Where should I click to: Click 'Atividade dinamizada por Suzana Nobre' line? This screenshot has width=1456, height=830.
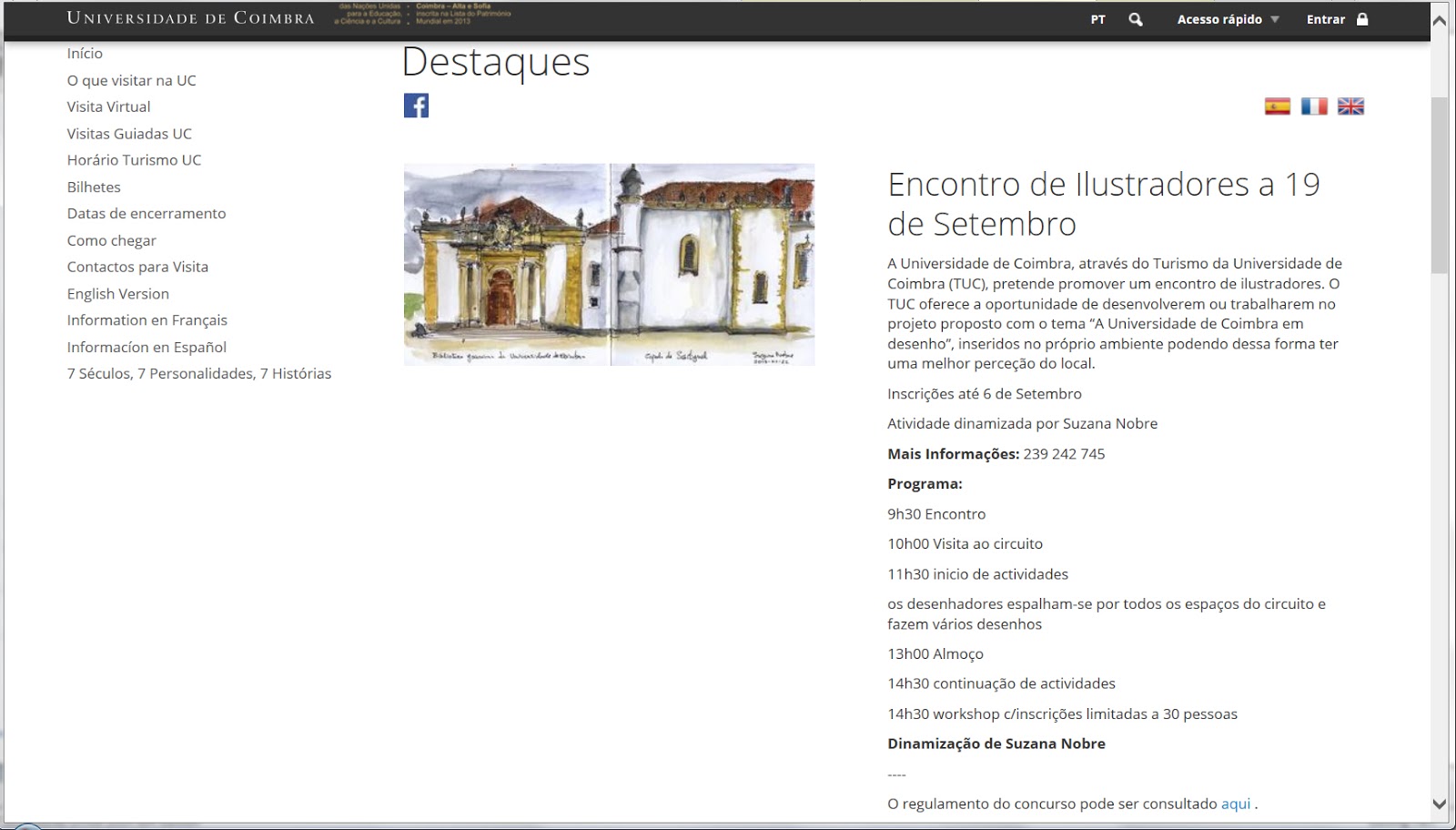point(1023,423)
